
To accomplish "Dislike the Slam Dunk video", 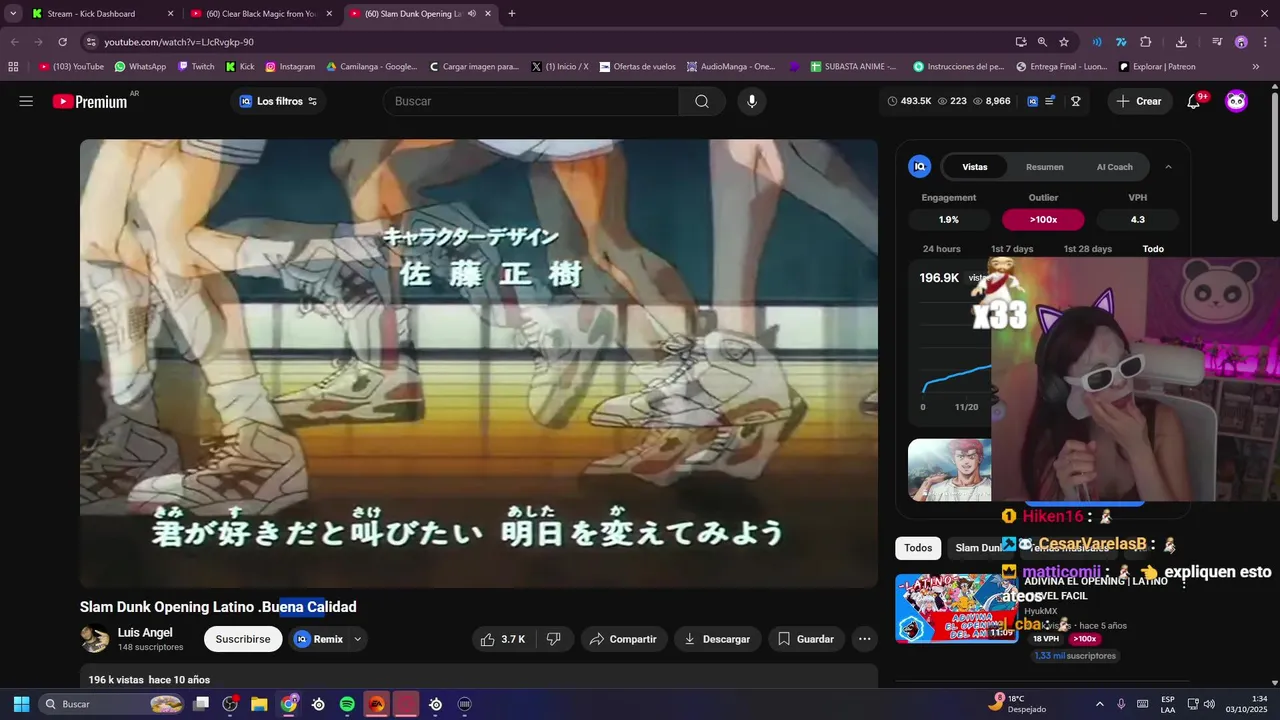I will pos(554,639).
